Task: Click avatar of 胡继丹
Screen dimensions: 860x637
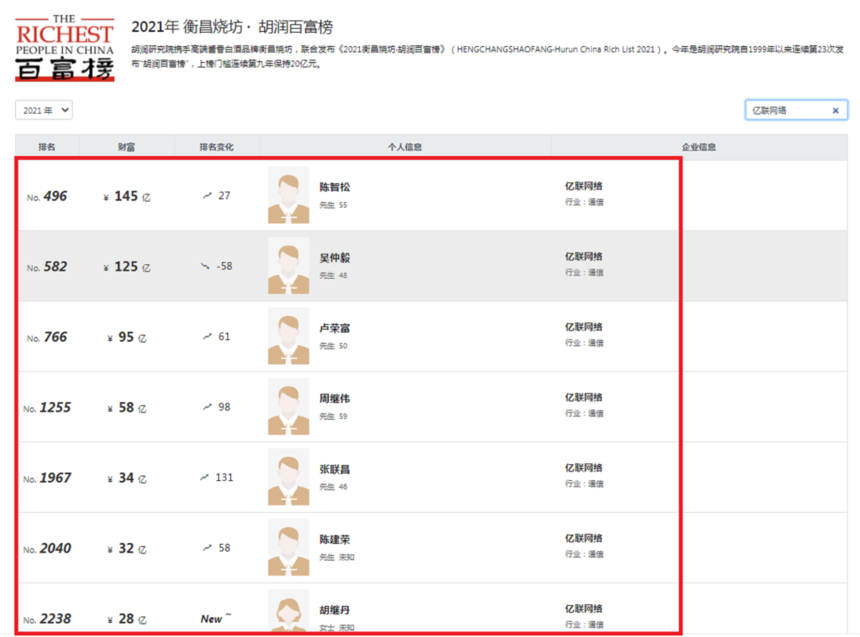Action: (288, 611)
